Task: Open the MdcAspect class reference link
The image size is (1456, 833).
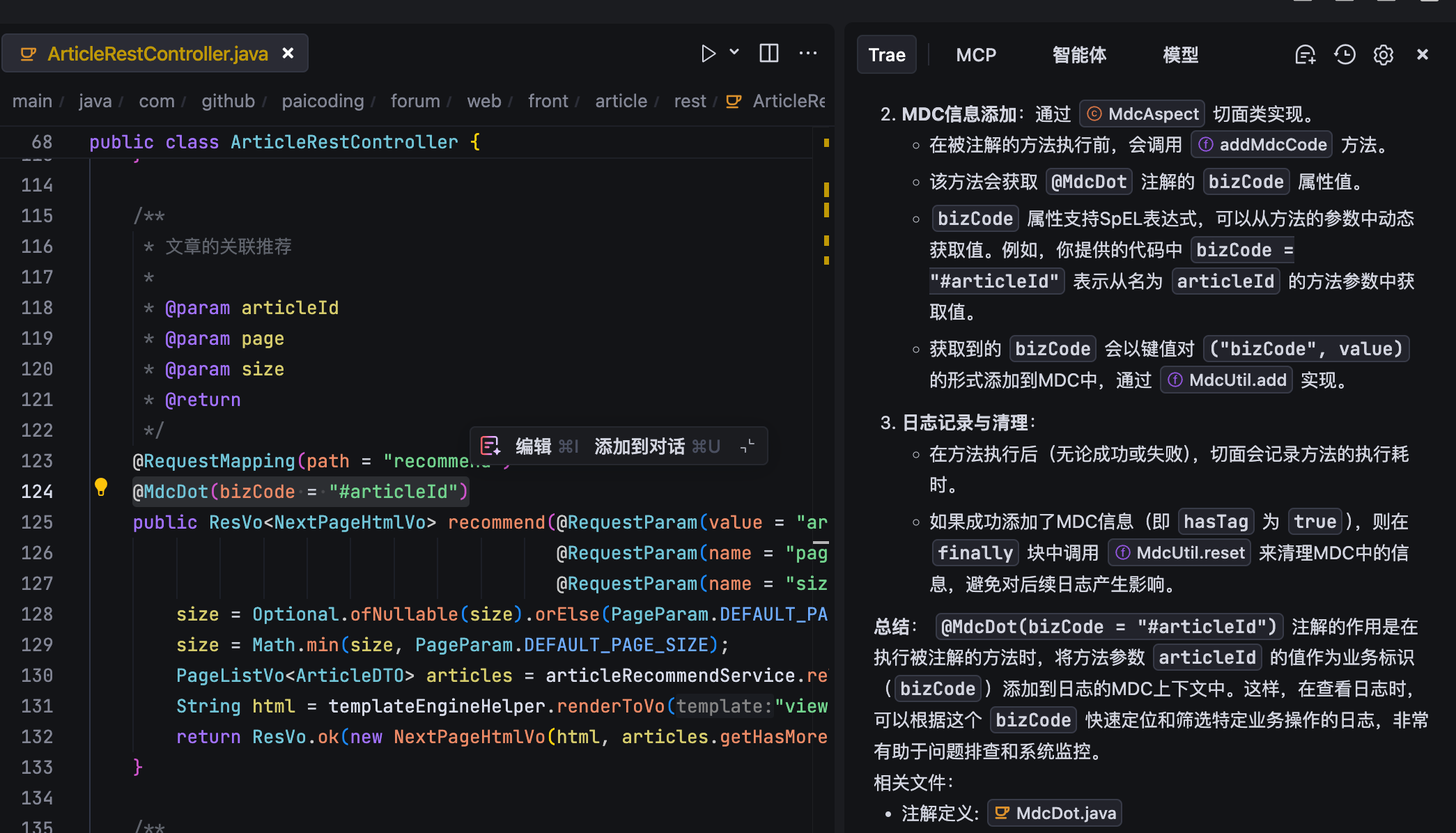Action: tap(1143, 114)
